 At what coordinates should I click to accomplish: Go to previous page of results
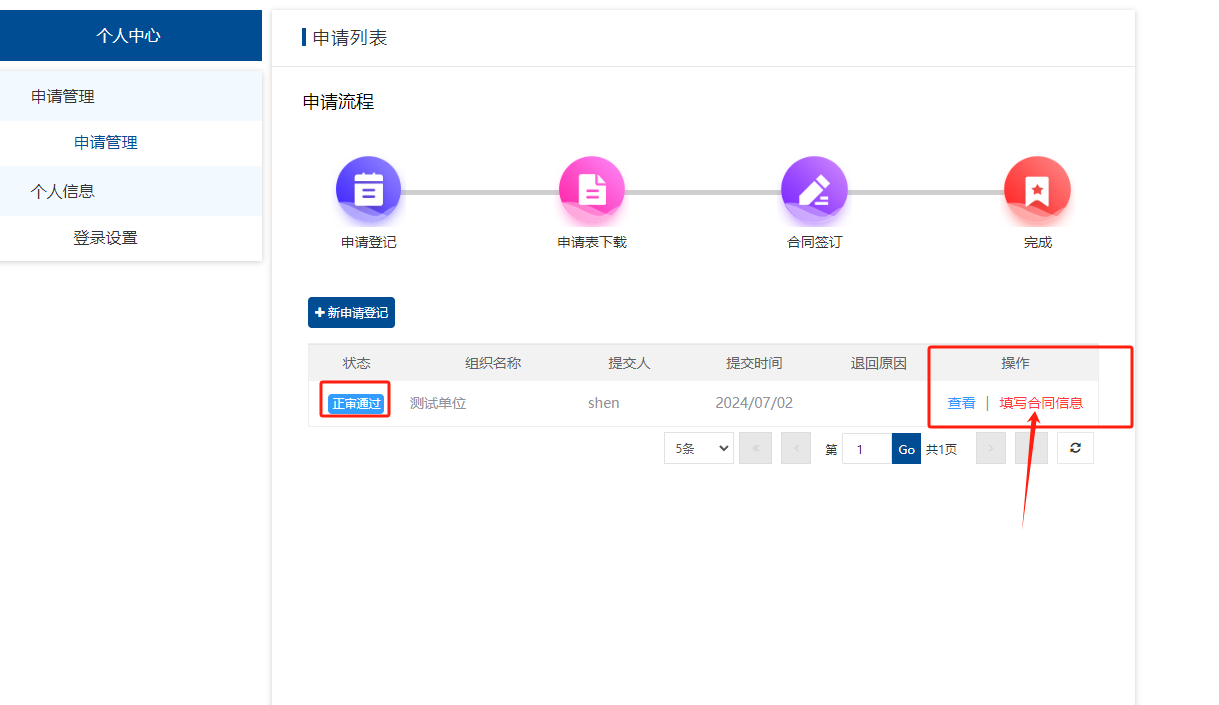pyautogui.click(x=795, y=448)
